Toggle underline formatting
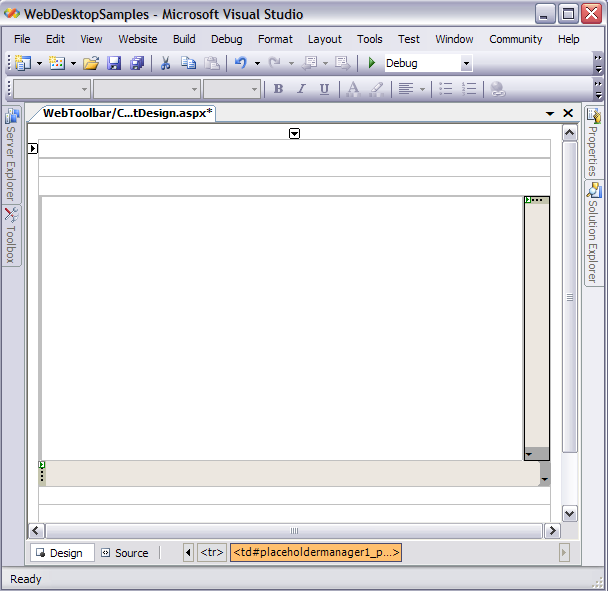 pos(324,89)
